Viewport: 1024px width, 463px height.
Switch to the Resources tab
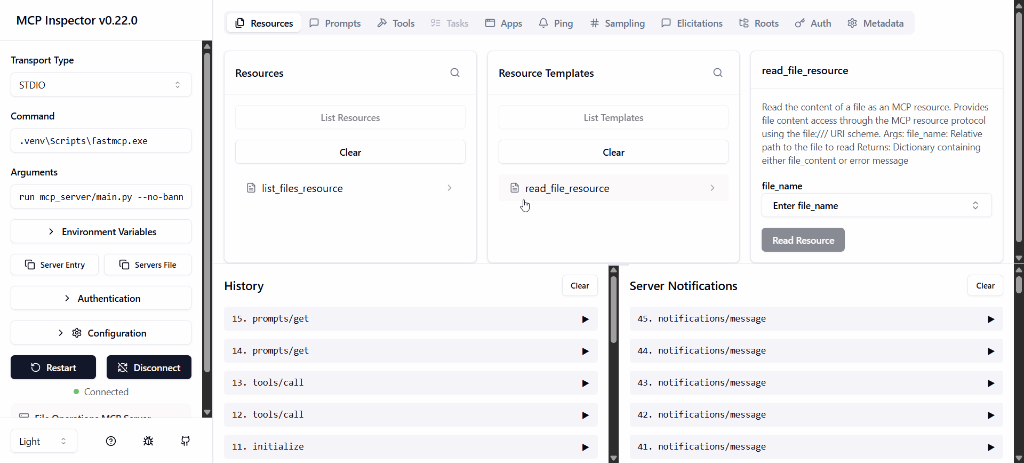coord(264,23)
